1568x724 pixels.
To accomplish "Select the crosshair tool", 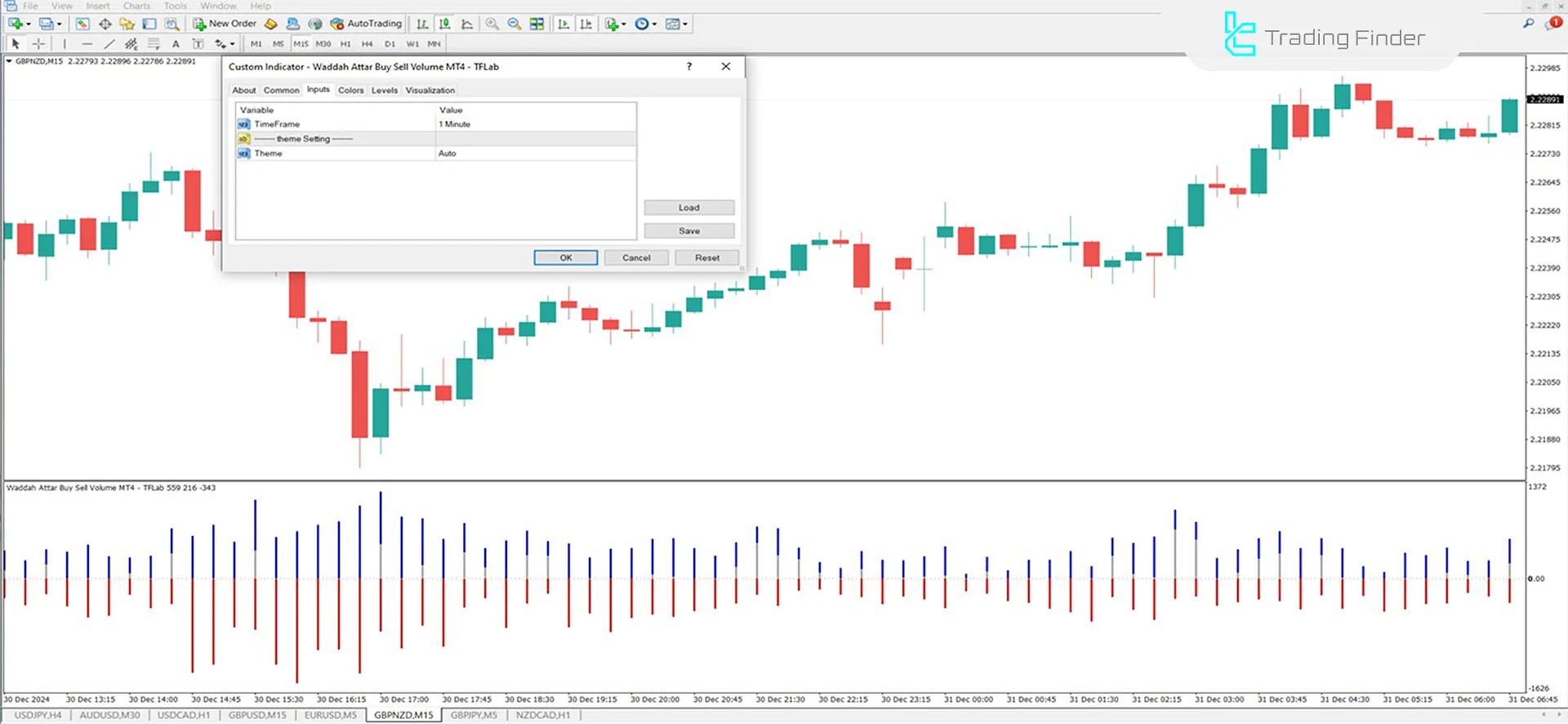I will coord(38,44).
